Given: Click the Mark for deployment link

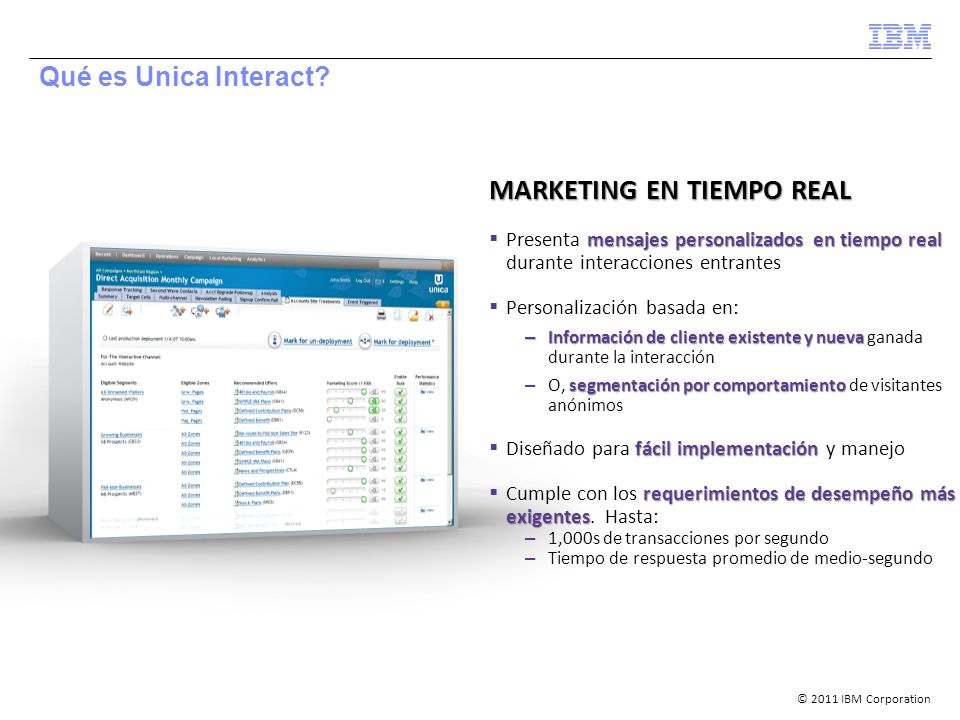Looking at the screenshot, I should (402, 342).
